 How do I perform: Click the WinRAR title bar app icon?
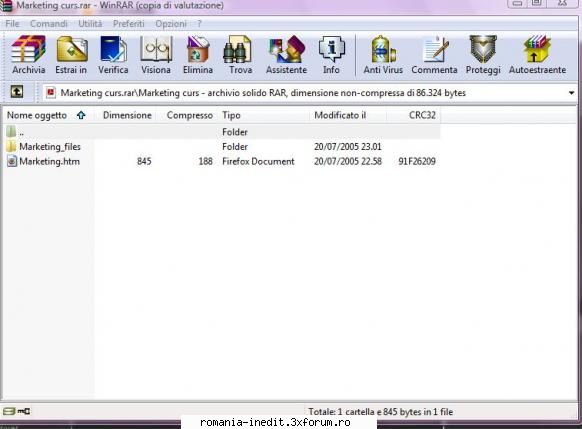(6, 6)
